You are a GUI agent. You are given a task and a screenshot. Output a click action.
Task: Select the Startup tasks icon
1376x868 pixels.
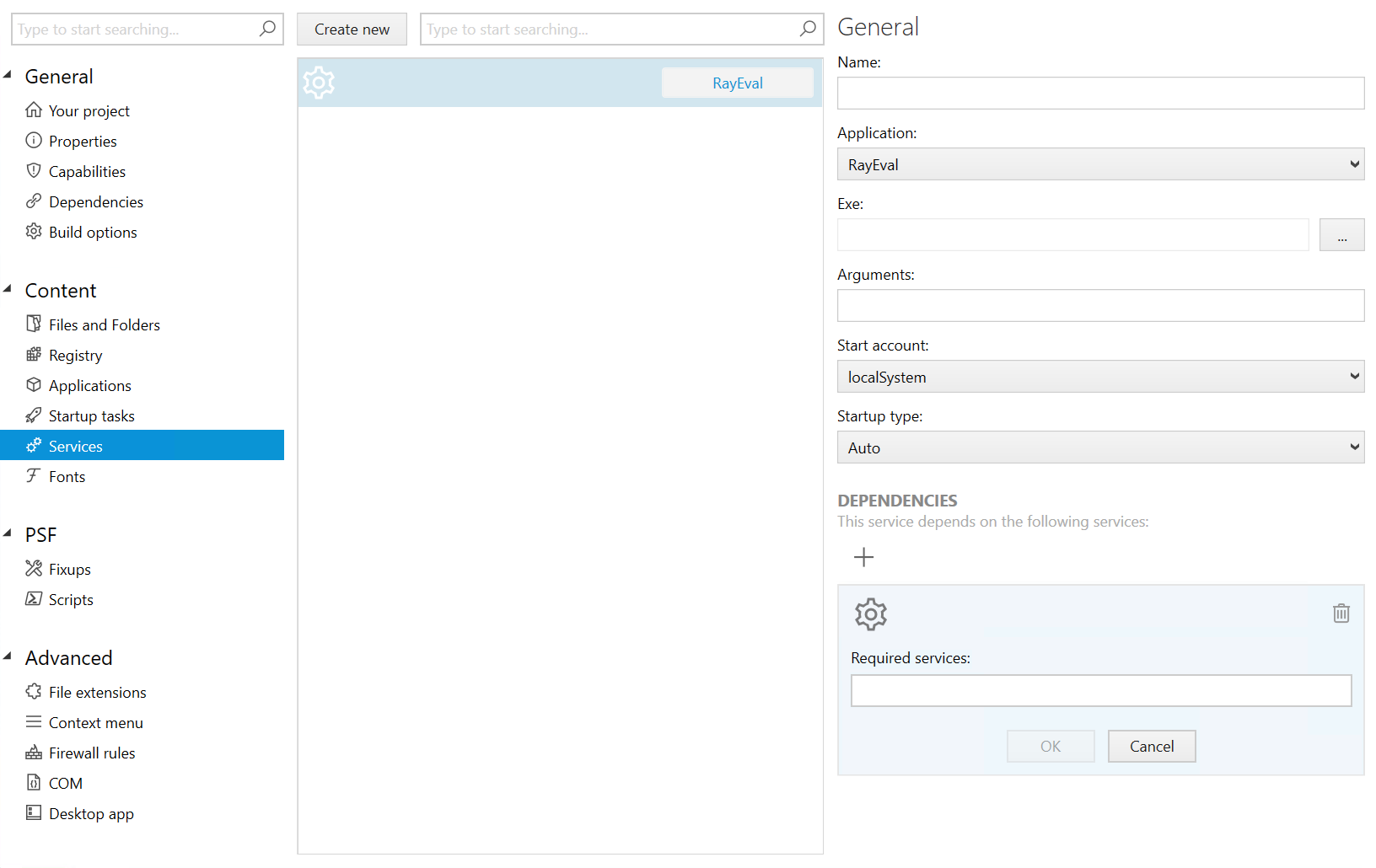(33, 415)
